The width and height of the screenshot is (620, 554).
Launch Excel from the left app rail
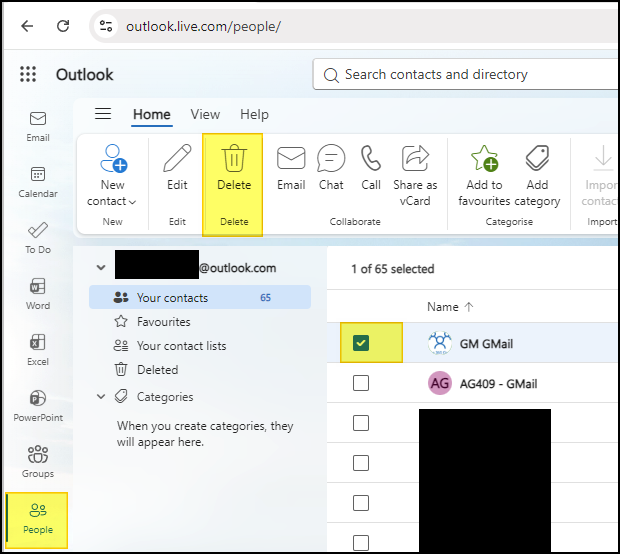point(38,350)
